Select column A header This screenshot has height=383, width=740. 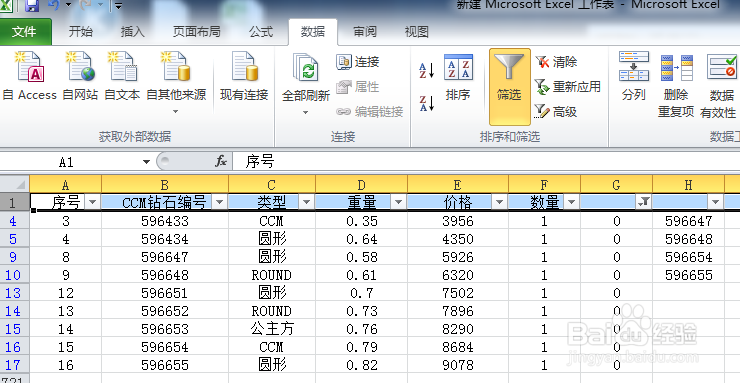tap(66, 184)
